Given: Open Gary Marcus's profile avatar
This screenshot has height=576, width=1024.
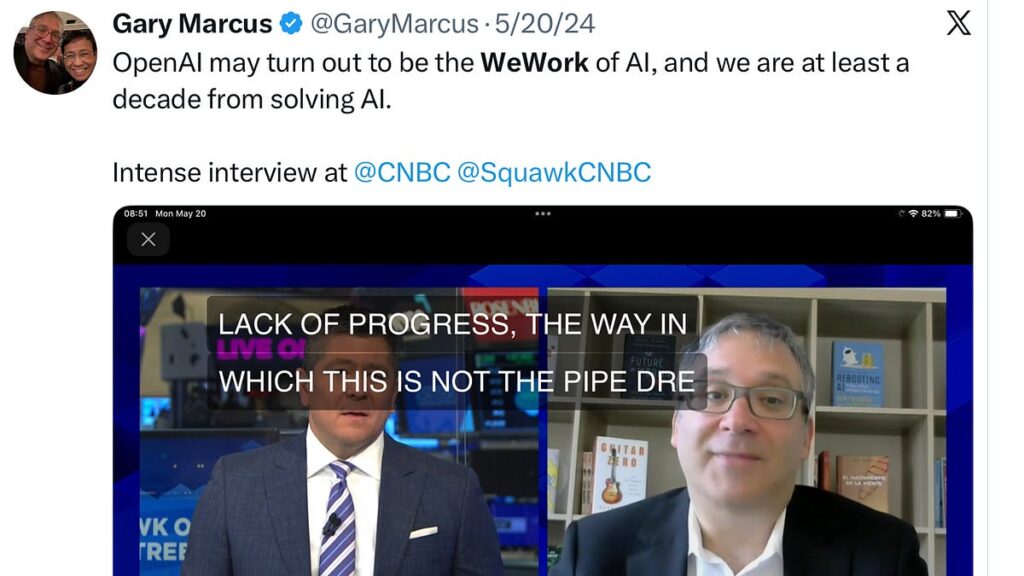Looking at the screenshot, I should pyautogui.click(x=56, y=52).
